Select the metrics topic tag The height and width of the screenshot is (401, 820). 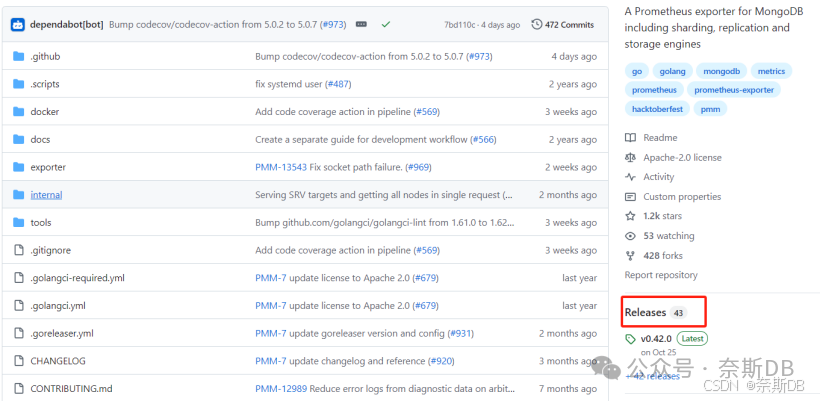(x=771, y=71)
